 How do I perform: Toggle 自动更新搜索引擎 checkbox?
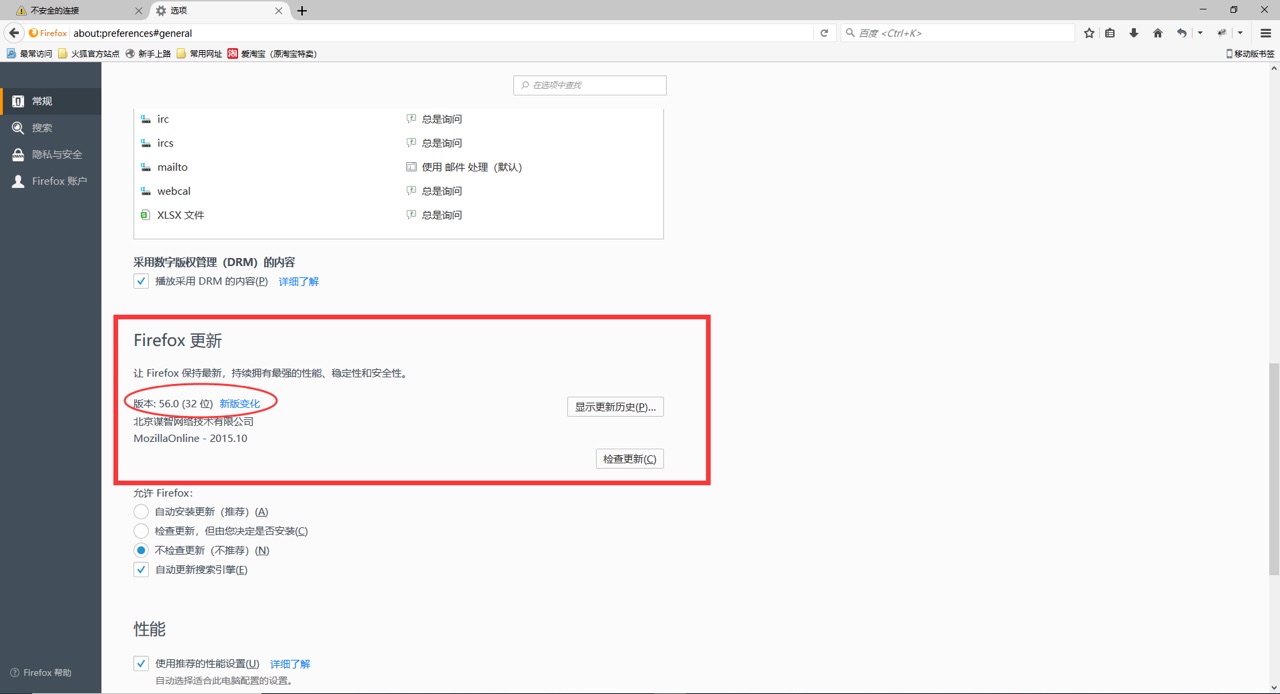(x=141, y=570)
